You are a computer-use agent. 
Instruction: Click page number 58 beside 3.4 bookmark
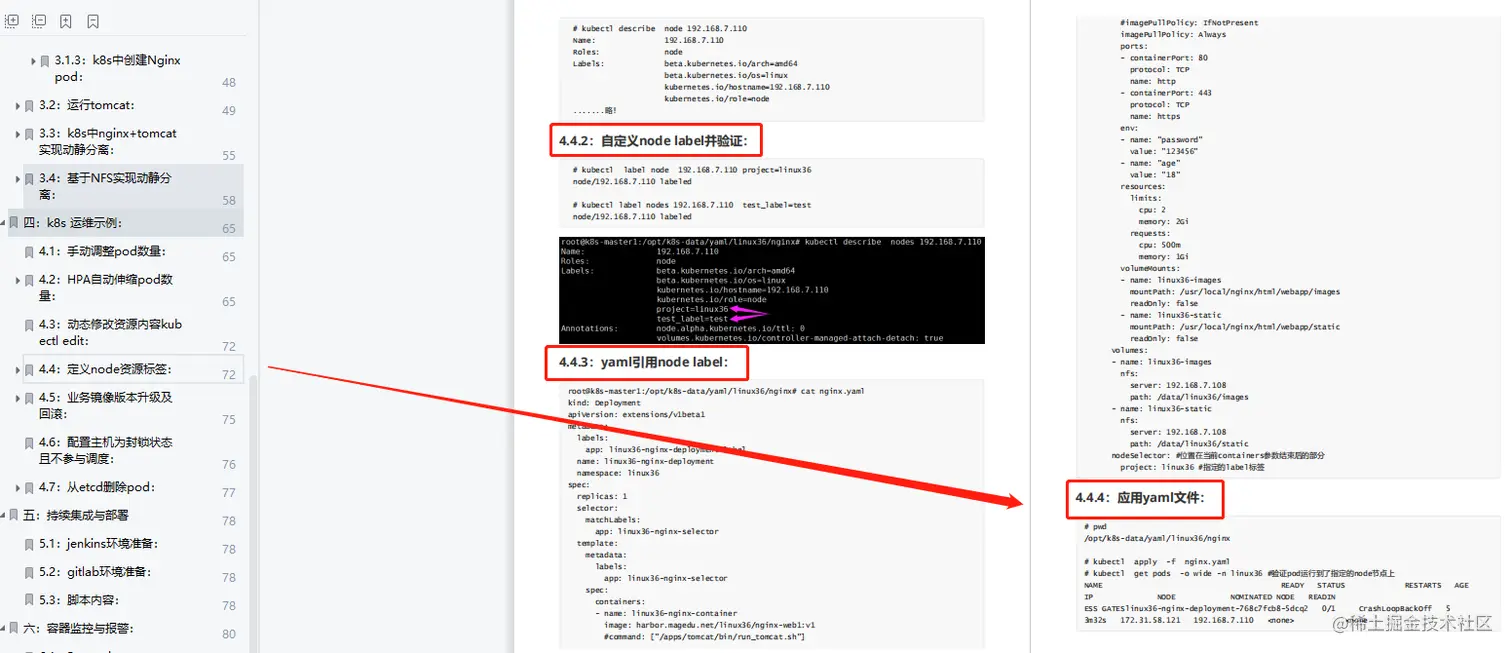[x=229, y=200]
